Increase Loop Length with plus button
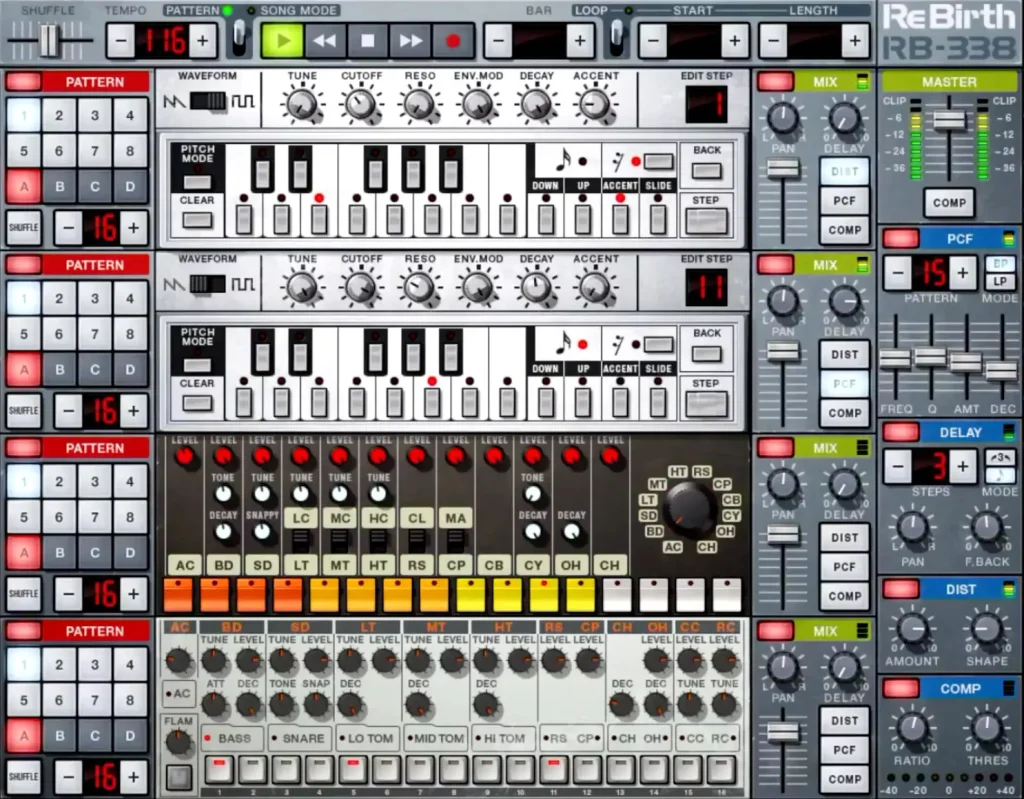Viewport: 1024px width, 799px height. pos(855,41)
